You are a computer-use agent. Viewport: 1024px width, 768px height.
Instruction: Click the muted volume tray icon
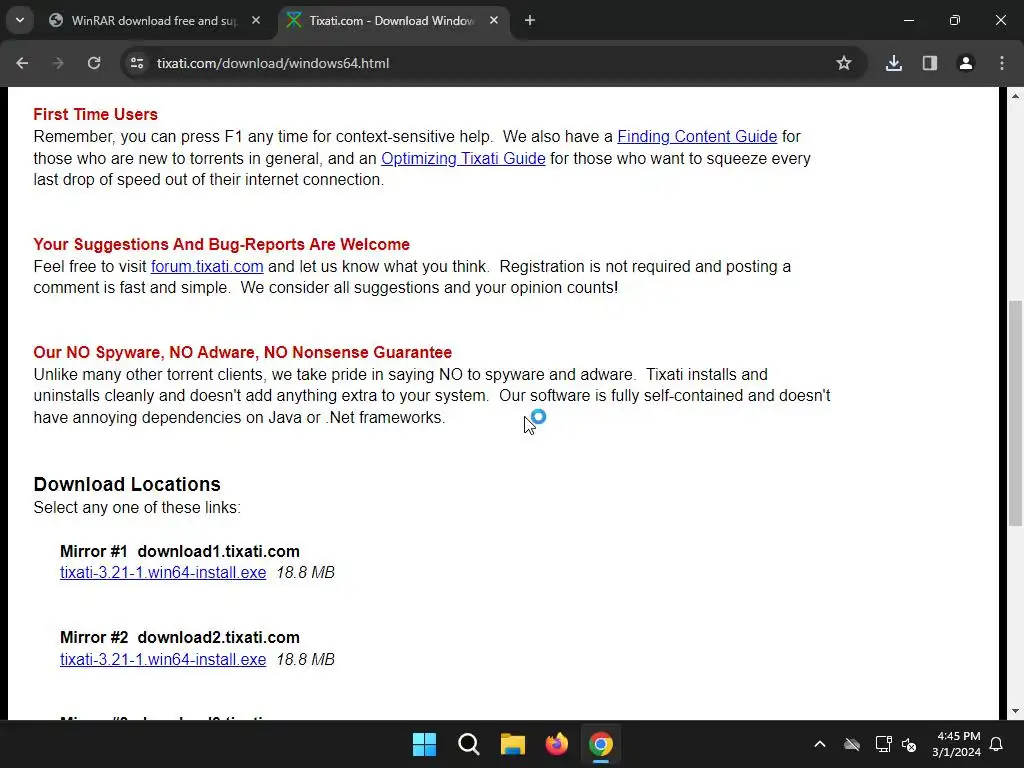[909, 744]
